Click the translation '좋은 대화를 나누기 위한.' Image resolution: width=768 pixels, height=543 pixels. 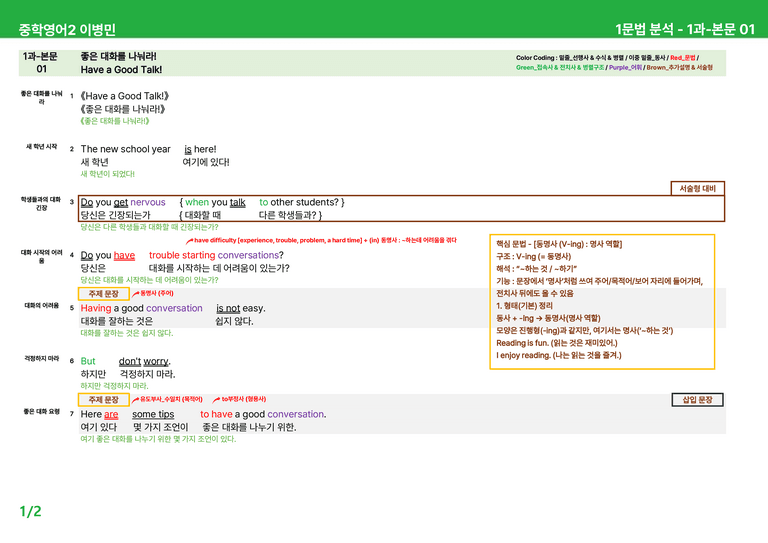pos(249,427)
